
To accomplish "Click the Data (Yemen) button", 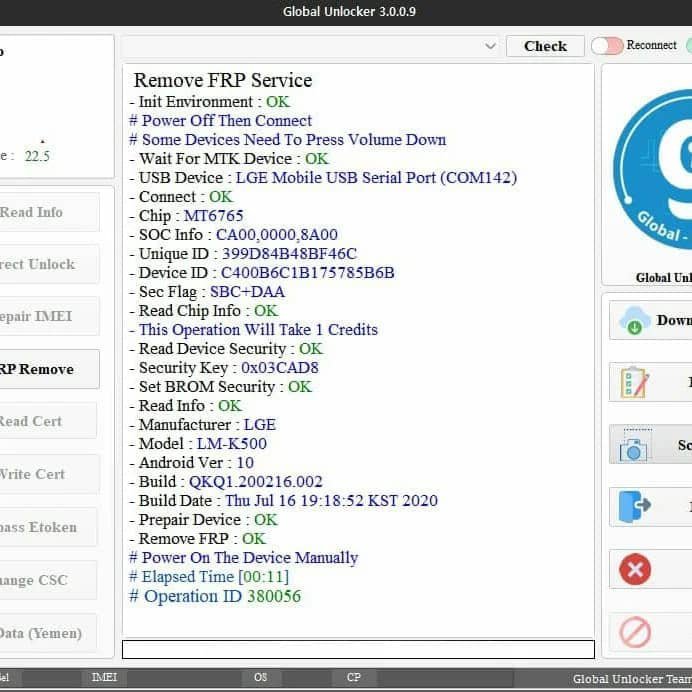I will tap(49, 633).
